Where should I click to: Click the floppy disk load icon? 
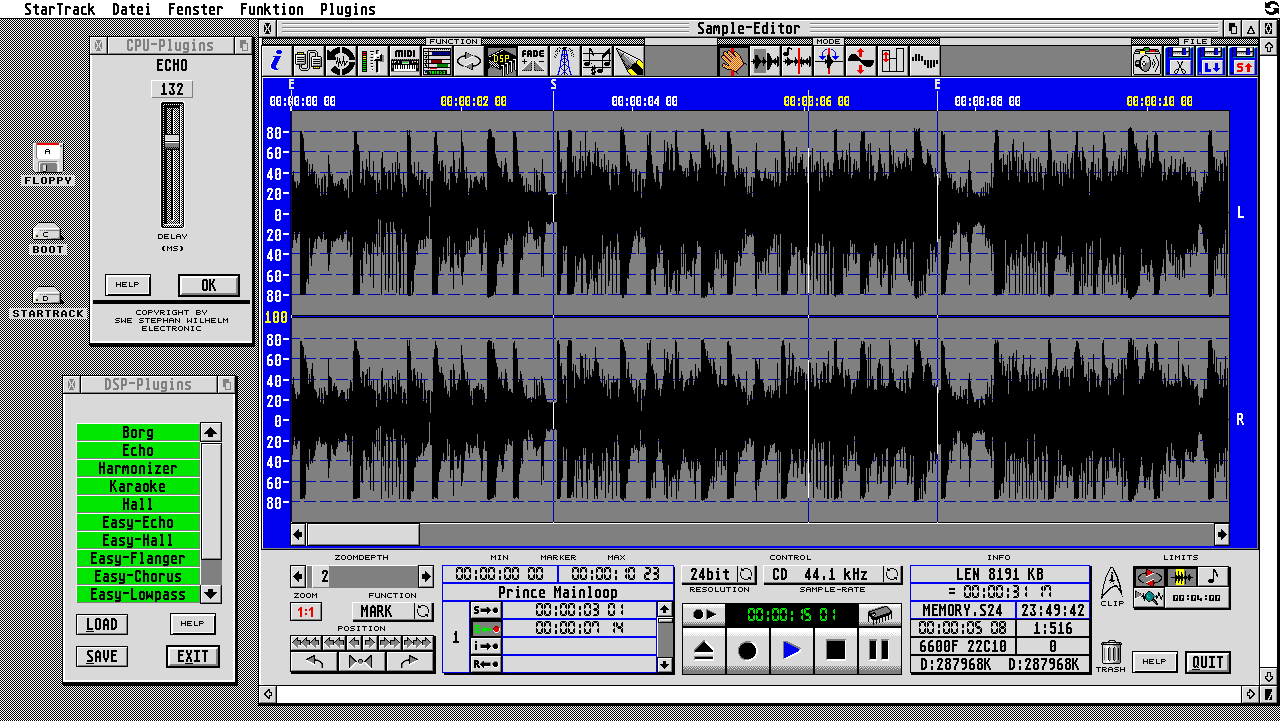1212,61
